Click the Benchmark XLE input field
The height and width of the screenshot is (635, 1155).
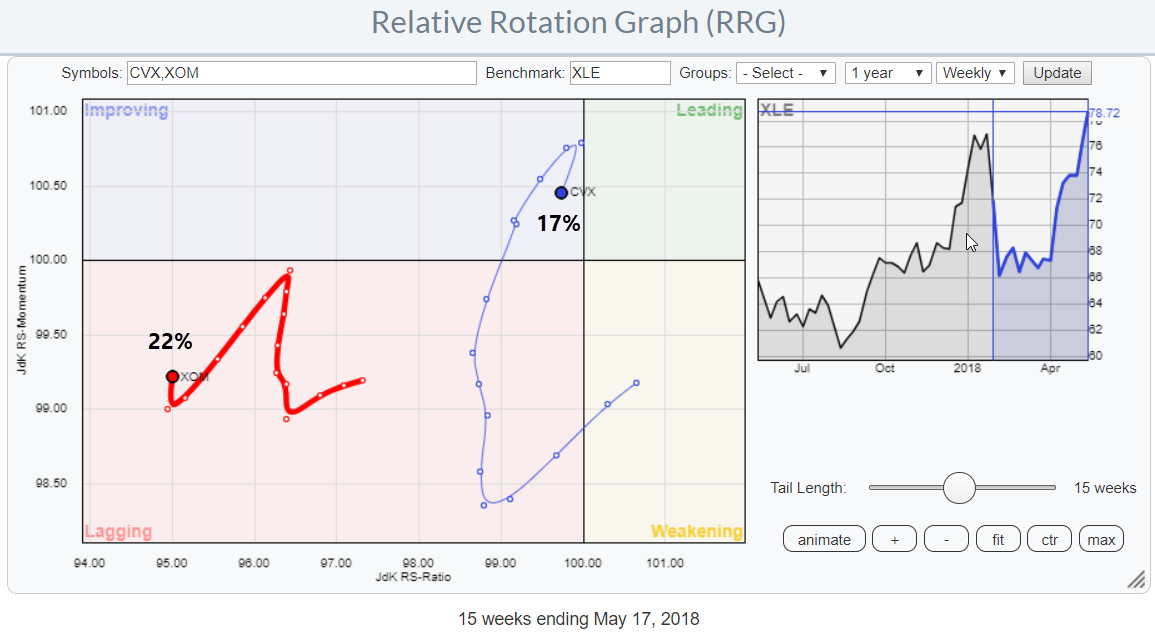[620, 73]
